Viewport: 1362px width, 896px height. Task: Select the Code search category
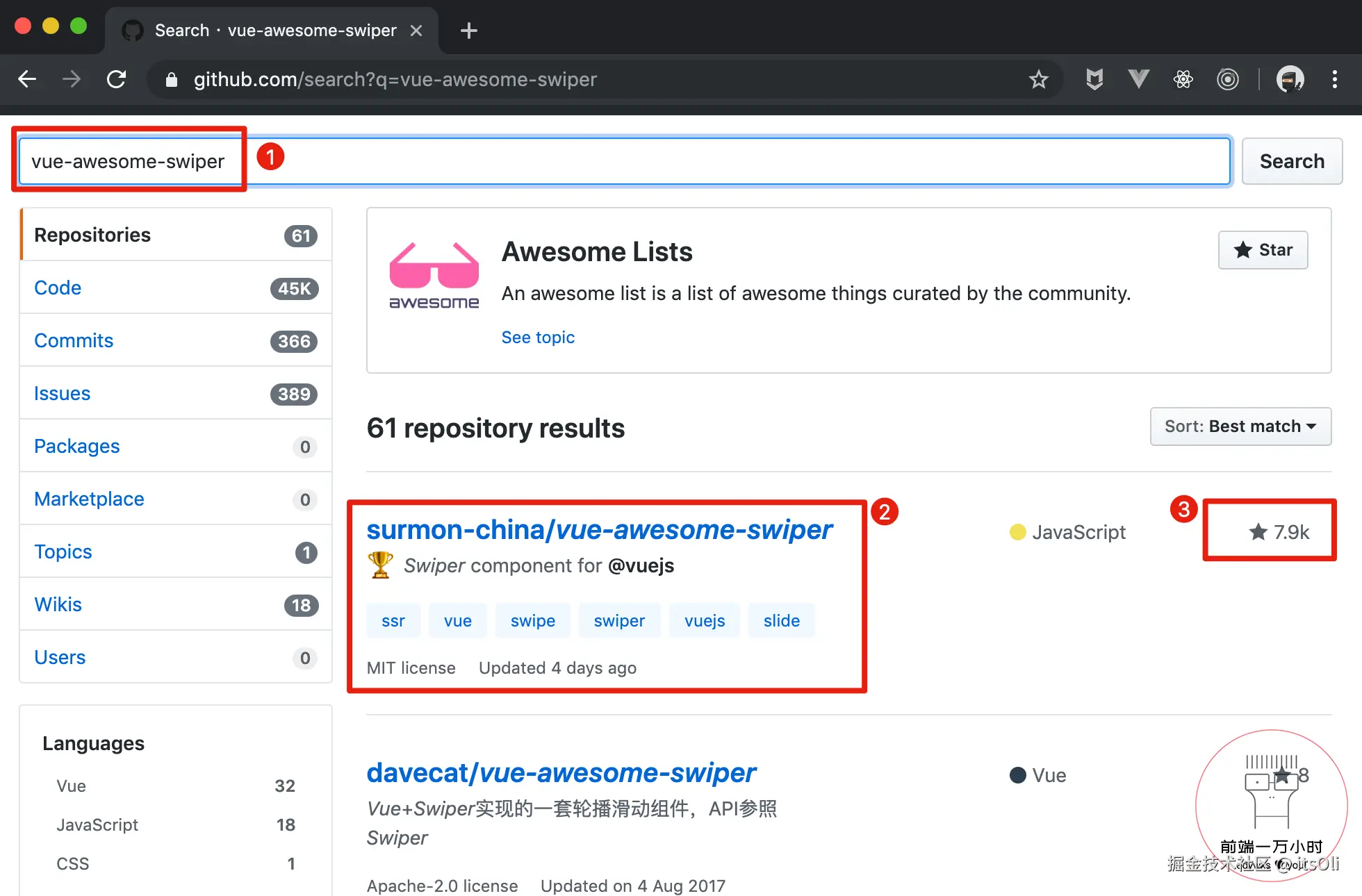[x=58, y=288]
